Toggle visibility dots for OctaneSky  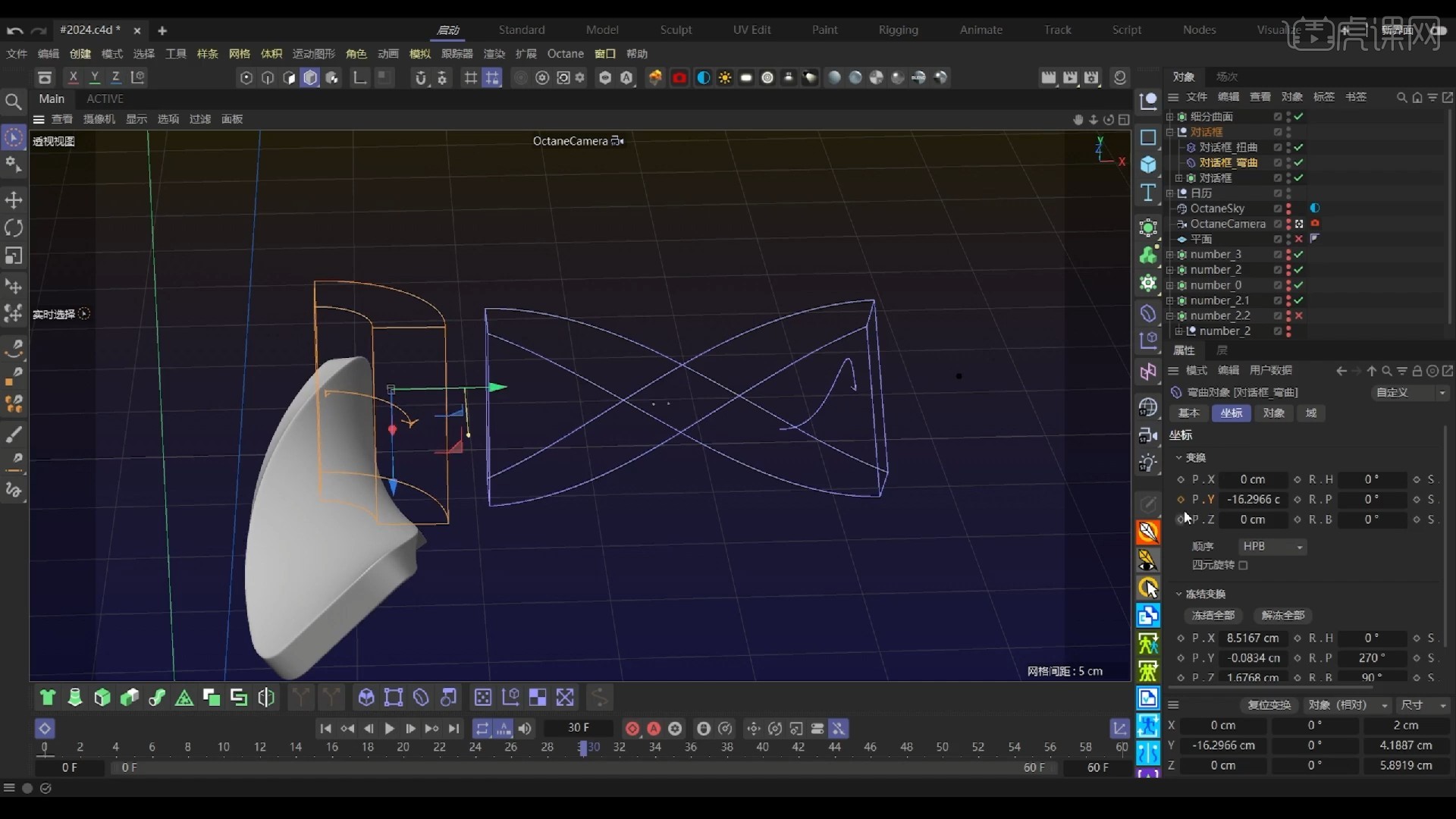coord(1288,209)
